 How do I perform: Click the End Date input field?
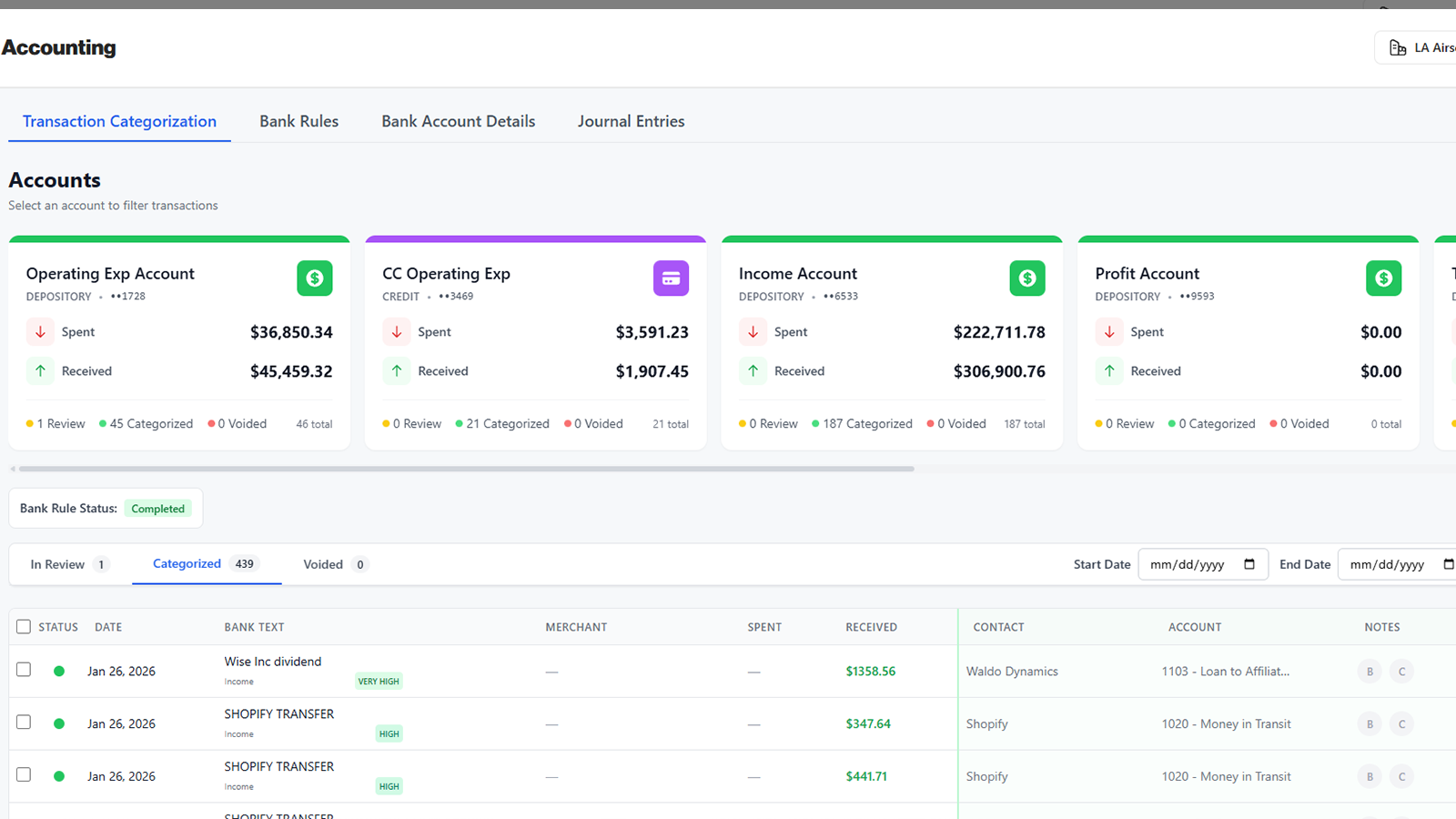coord(1397,564)
